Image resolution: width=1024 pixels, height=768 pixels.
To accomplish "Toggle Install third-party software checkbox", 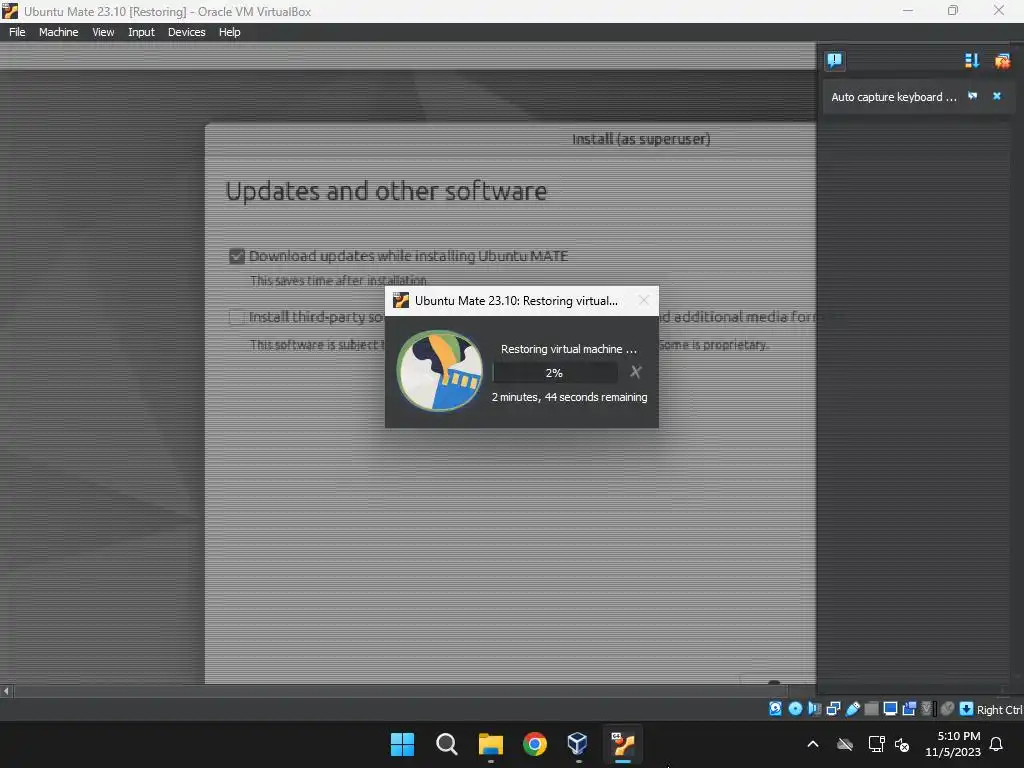I will click(236, 317).
